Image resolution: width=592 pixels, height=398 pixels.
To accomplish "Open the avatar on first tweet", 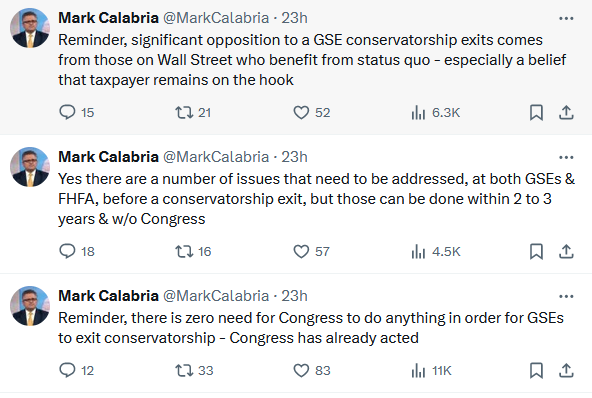I will [30, 28].
